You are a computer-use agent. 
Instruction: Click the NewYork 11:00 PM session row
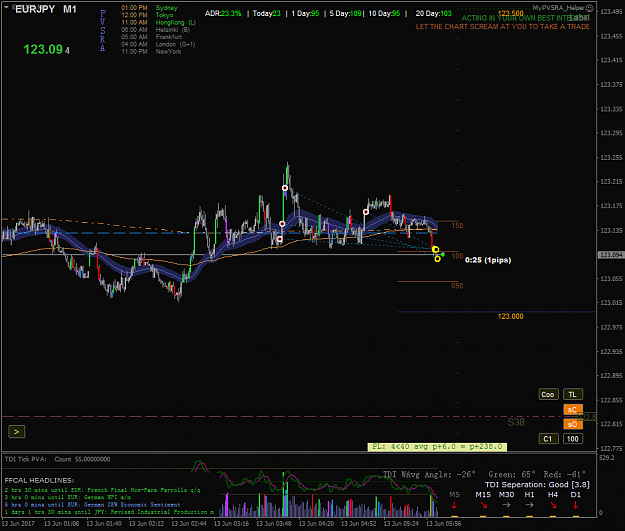(x=151, y=51)
